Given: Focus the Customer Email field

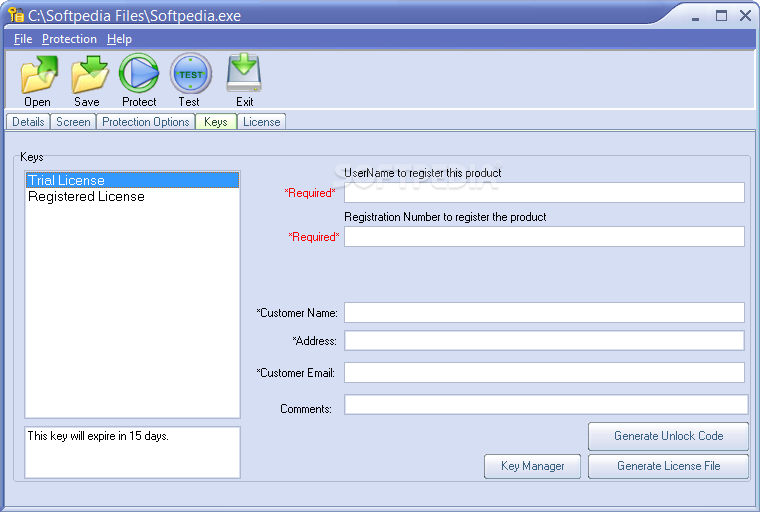Looking at the screenshot, I should pyautogui.click(x=544, y=373).
